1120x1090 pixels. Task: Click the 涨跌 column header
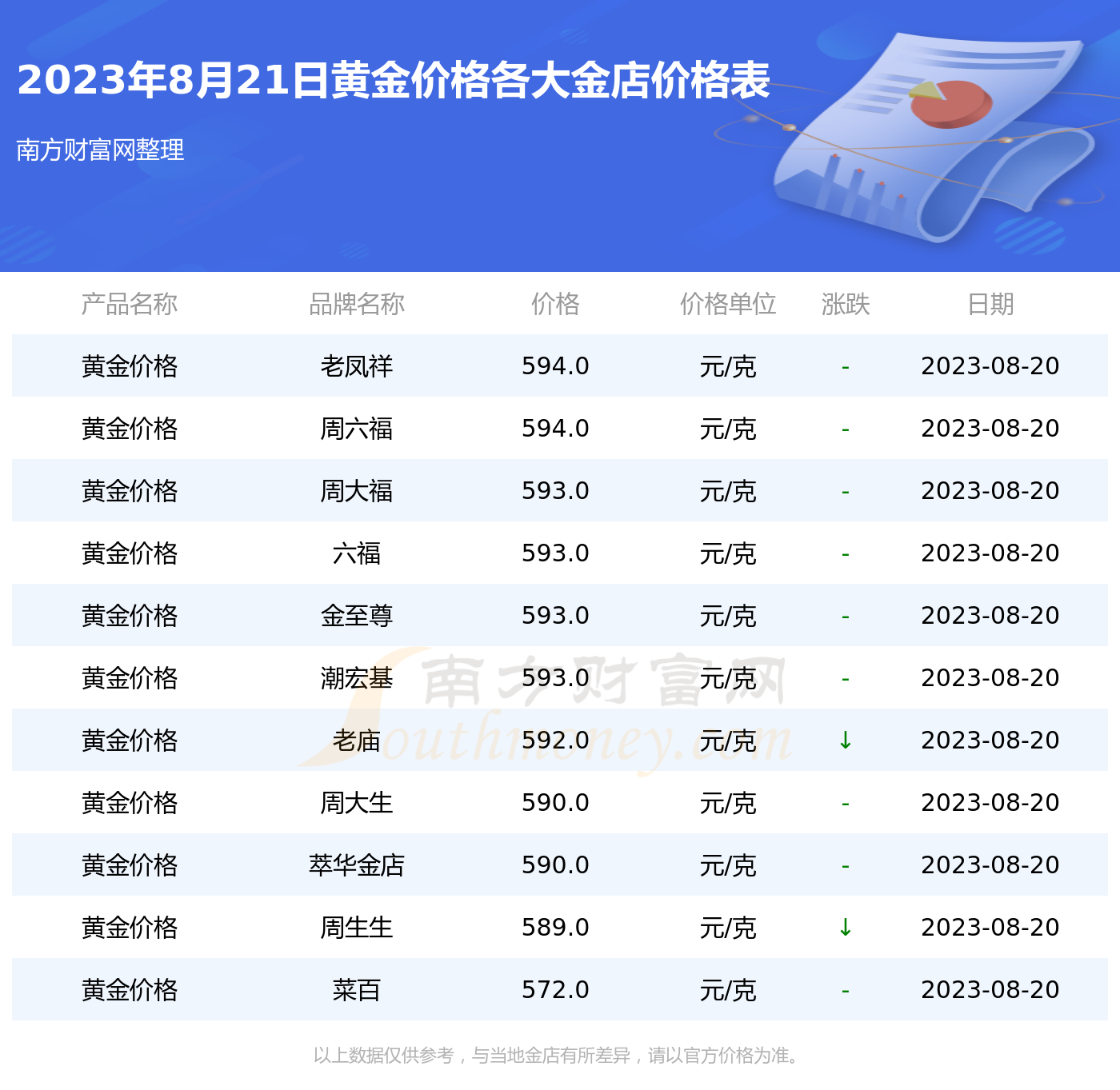point(846,304)
